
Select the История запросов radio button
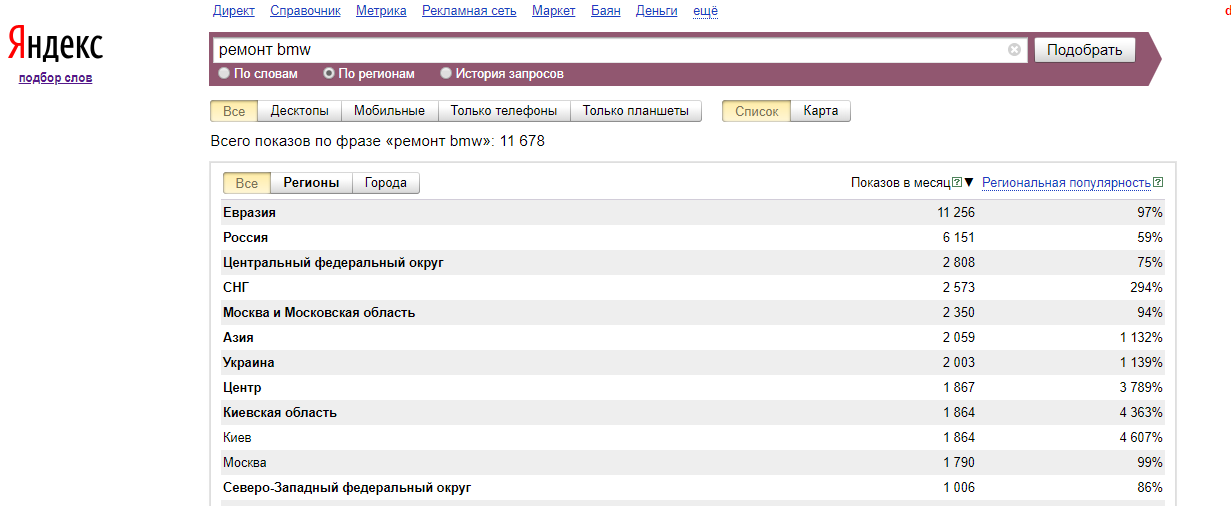click(446, 74)
